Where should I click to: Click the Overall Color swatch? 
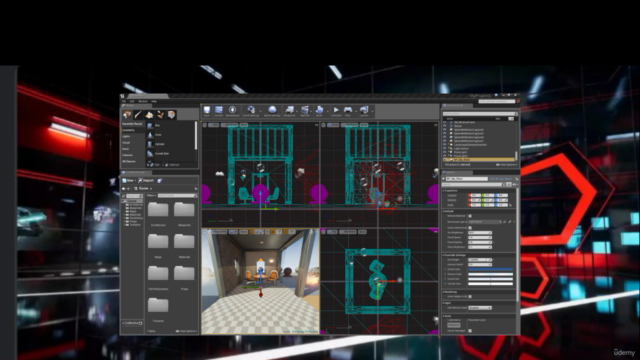(491, 284)
